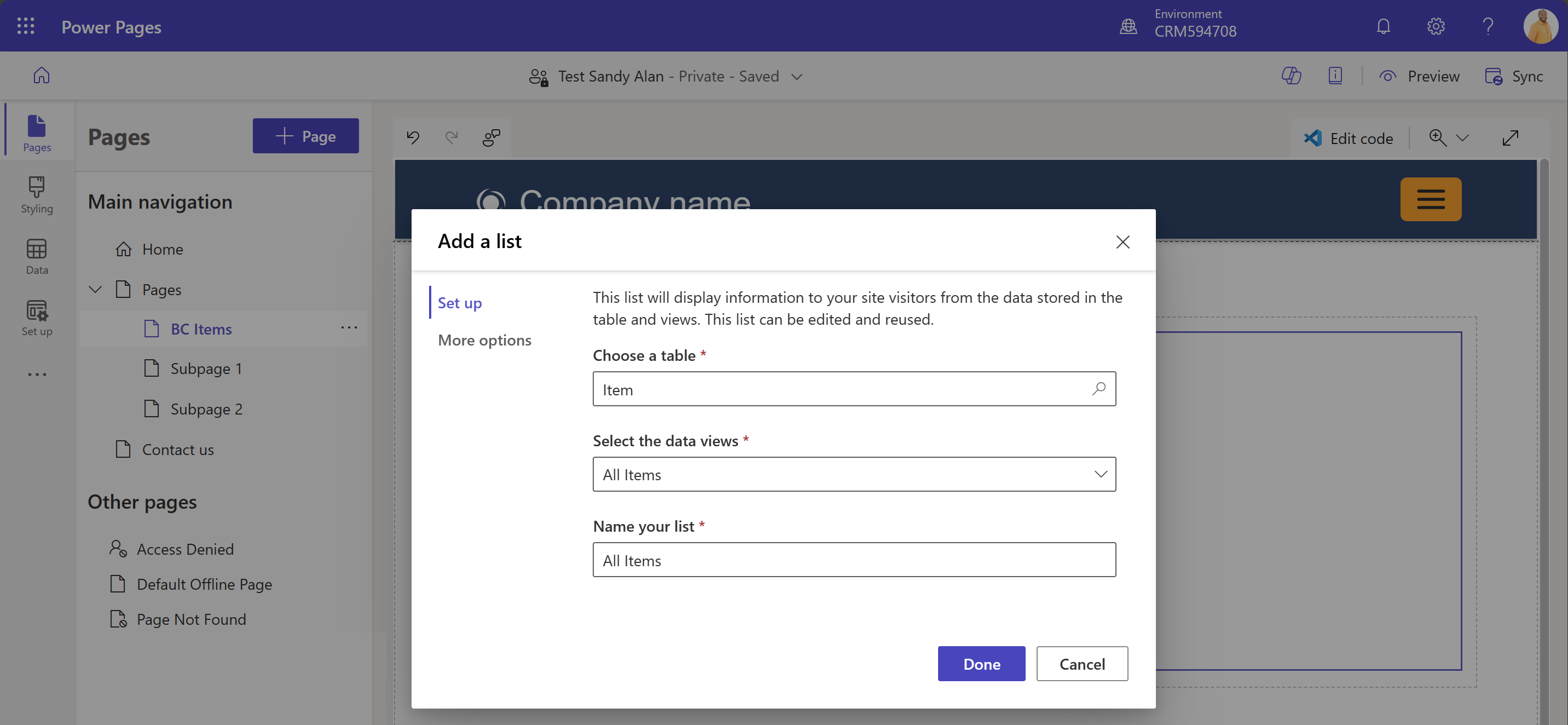1568x725 pixels.
Task: Switch to the Pages workspace
Action: pos(37,132)
